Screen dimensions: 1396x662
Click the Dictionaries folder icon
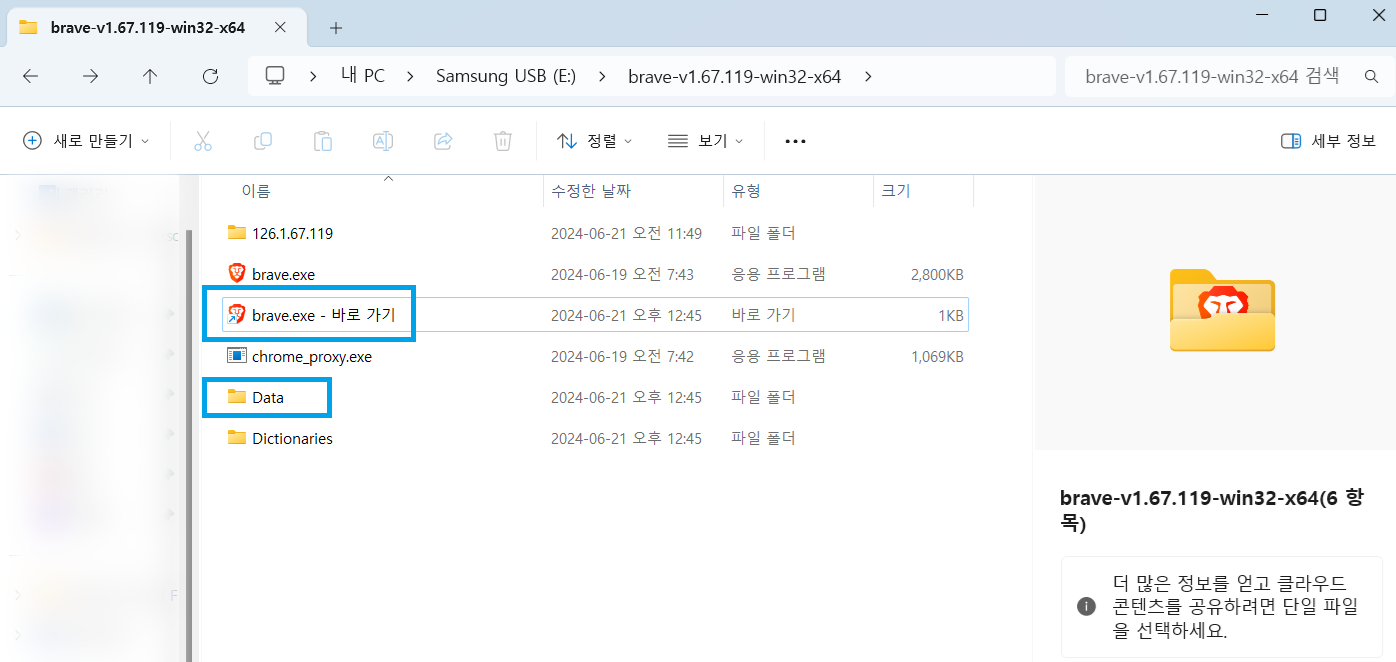click(236, 438)
